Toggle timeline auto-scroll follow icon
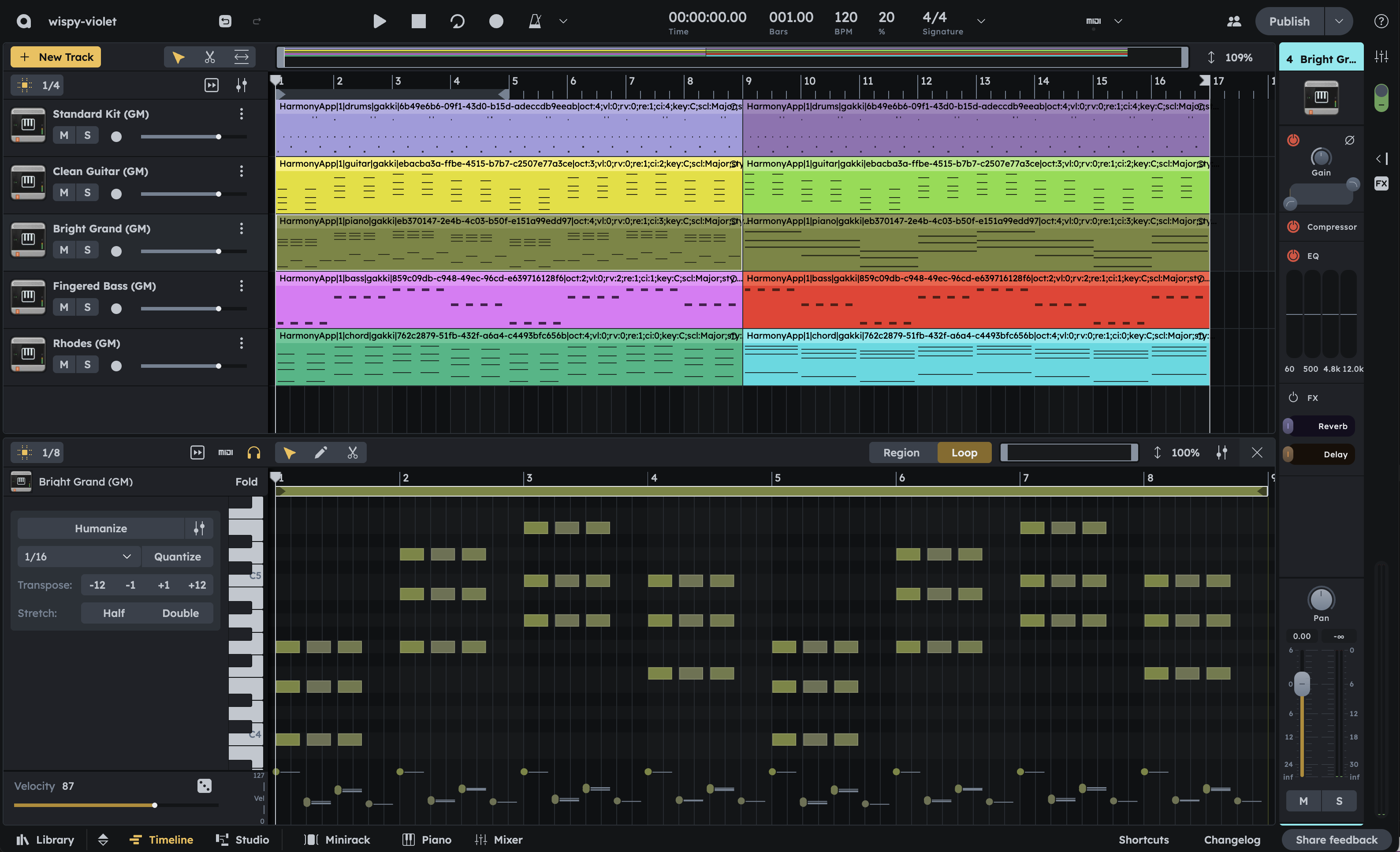The height and width of the screenshot is (852, 1400). pyautogui.click(x=211, y=85)
